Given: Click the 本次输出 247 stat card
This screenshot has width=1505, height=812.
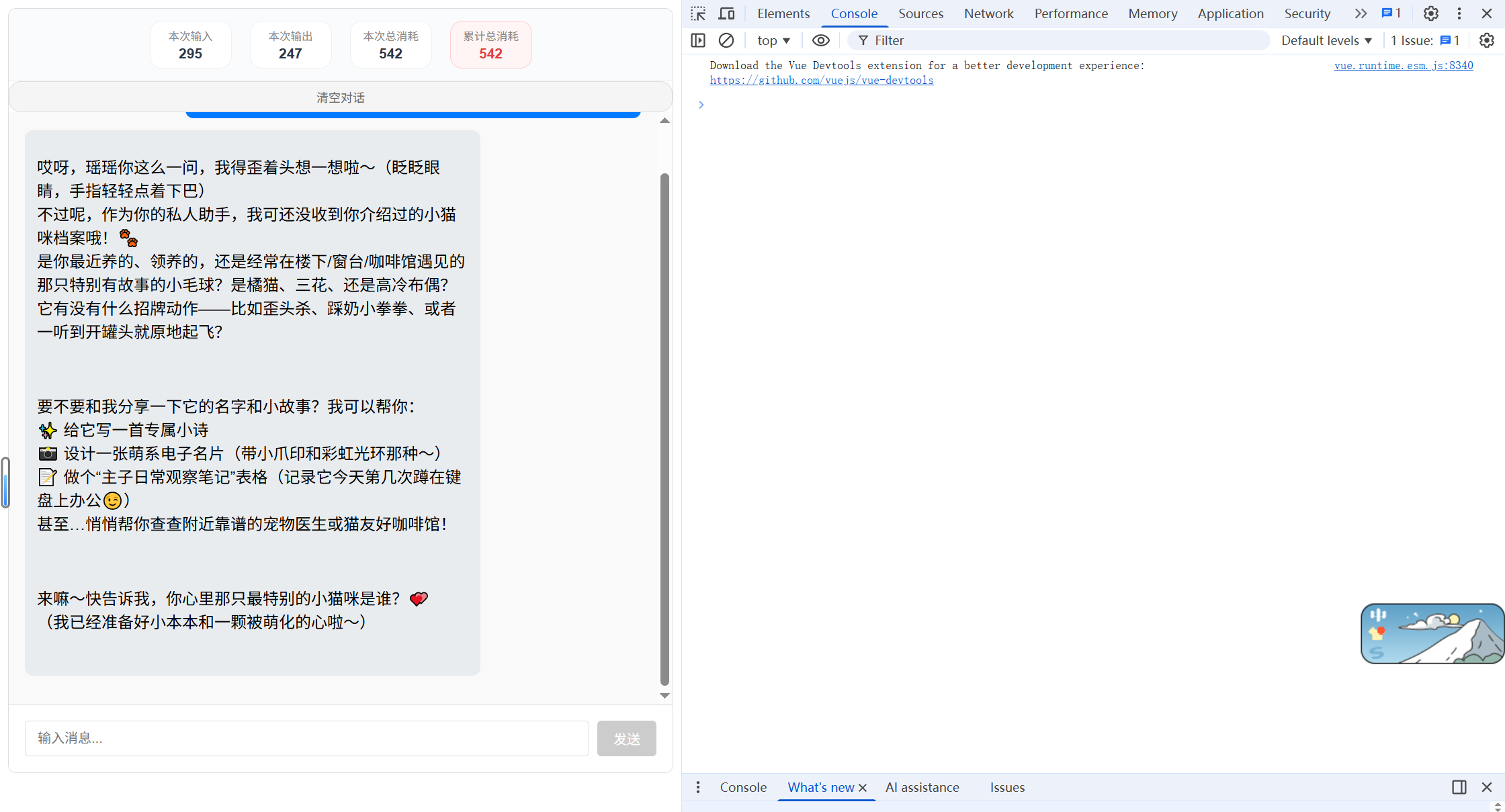Looking at the screenshot, I should [290, 45].
